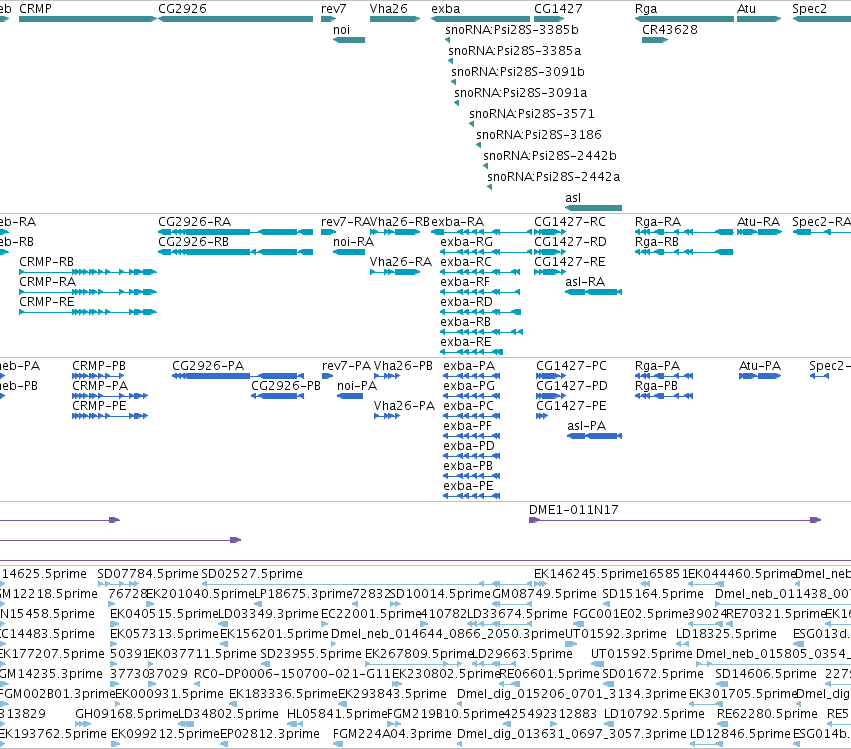Image resolution: width=851 pixels, height=749 pixels.
Task: Open the rev7 gene feature
Action: pos(328,19)
